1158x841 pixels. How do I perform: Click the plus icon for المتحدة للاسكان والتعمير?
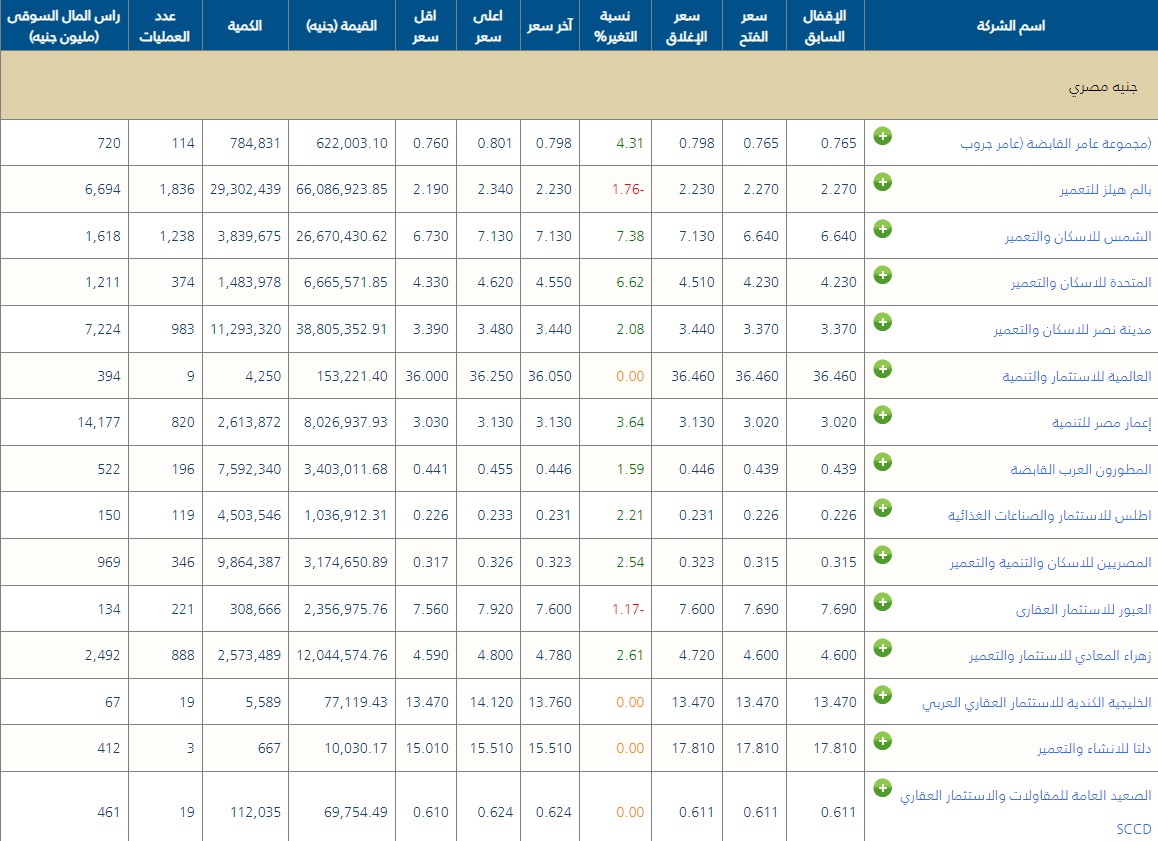(x=883, y=275)
